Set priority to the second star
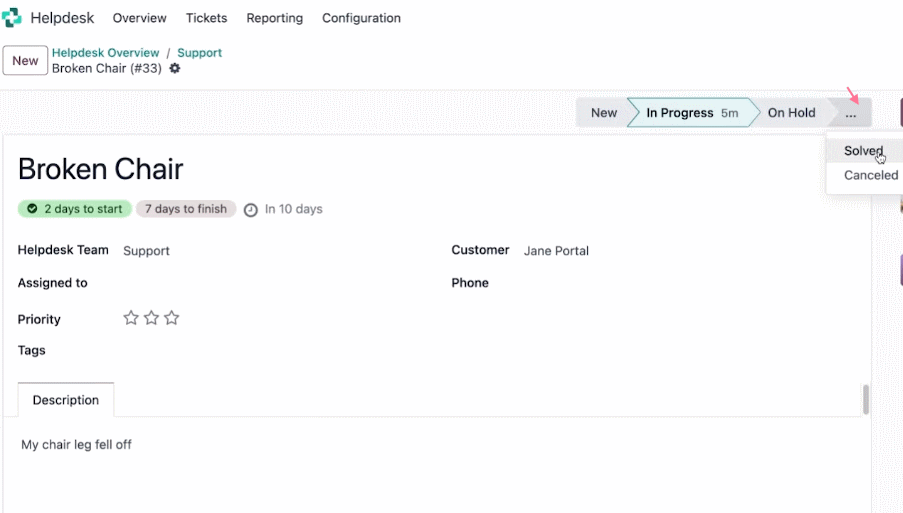The width and height of the screenshot is (903, 513). (x=151, y=318)
